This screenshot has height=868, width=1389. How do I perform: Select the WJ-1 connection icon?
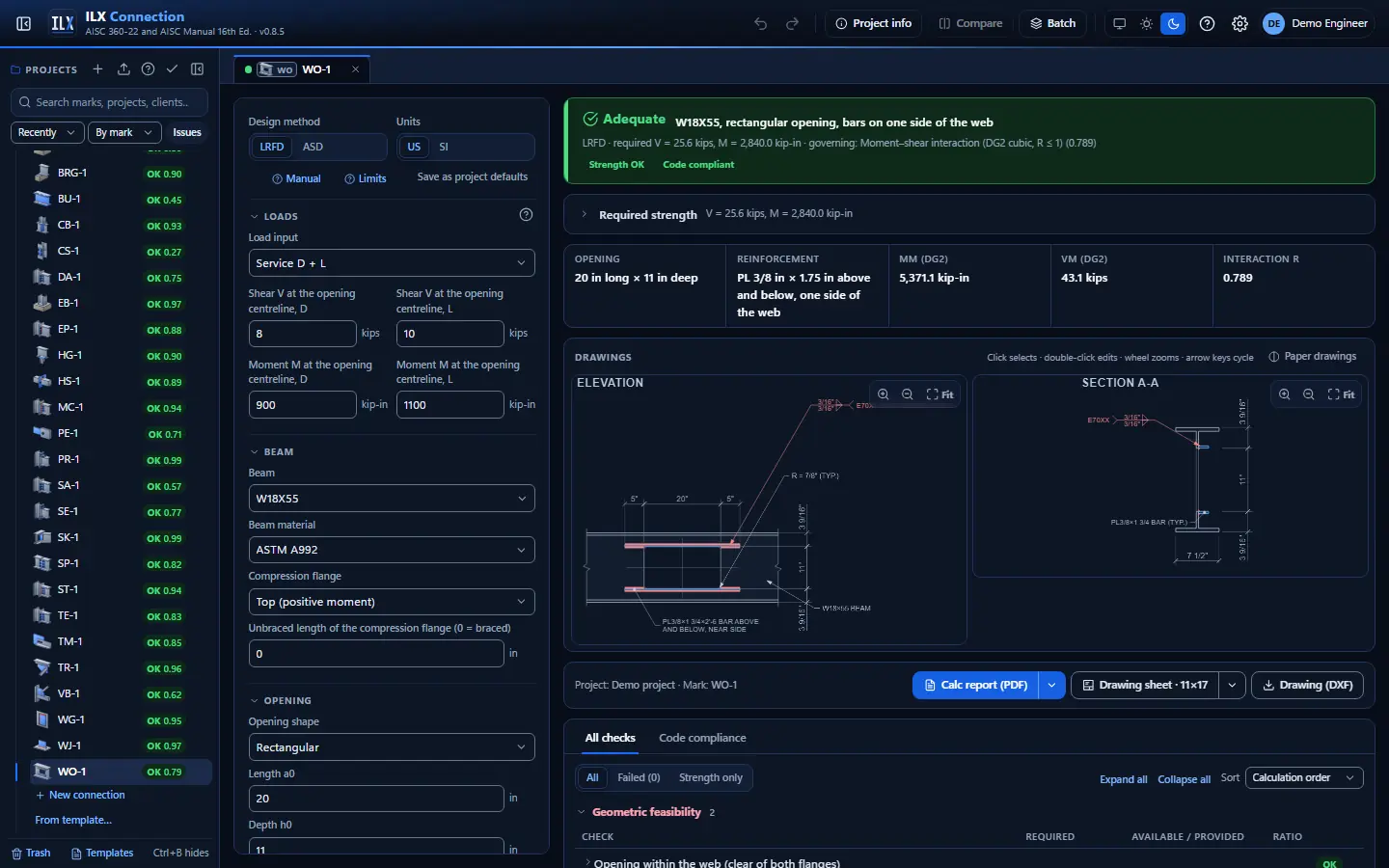[41, 746]
